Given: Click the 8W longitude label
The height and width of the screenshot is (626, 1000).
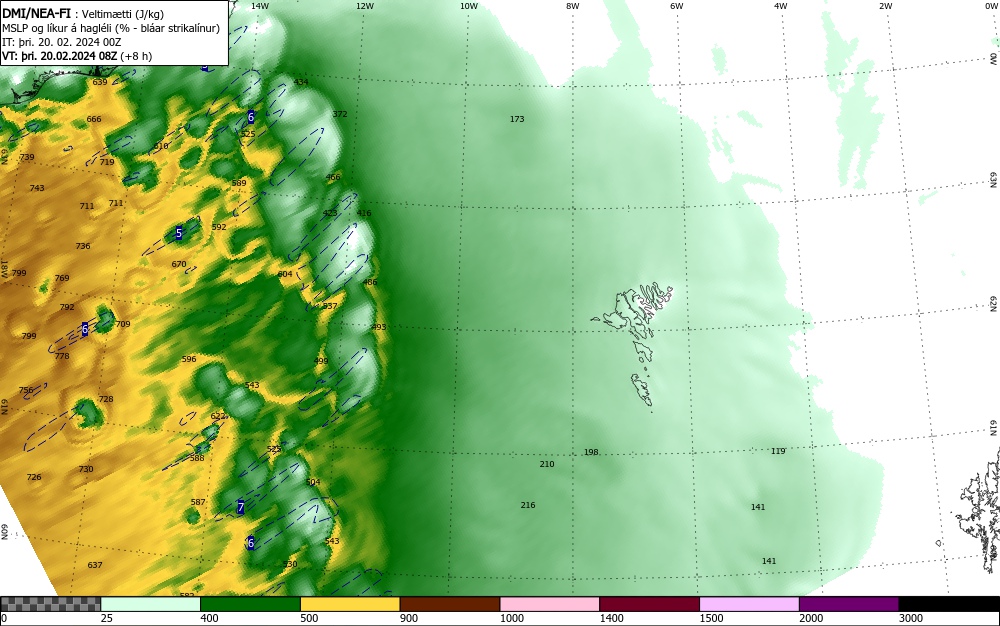Looking at the screenshot, I should [x=573, y=6].
